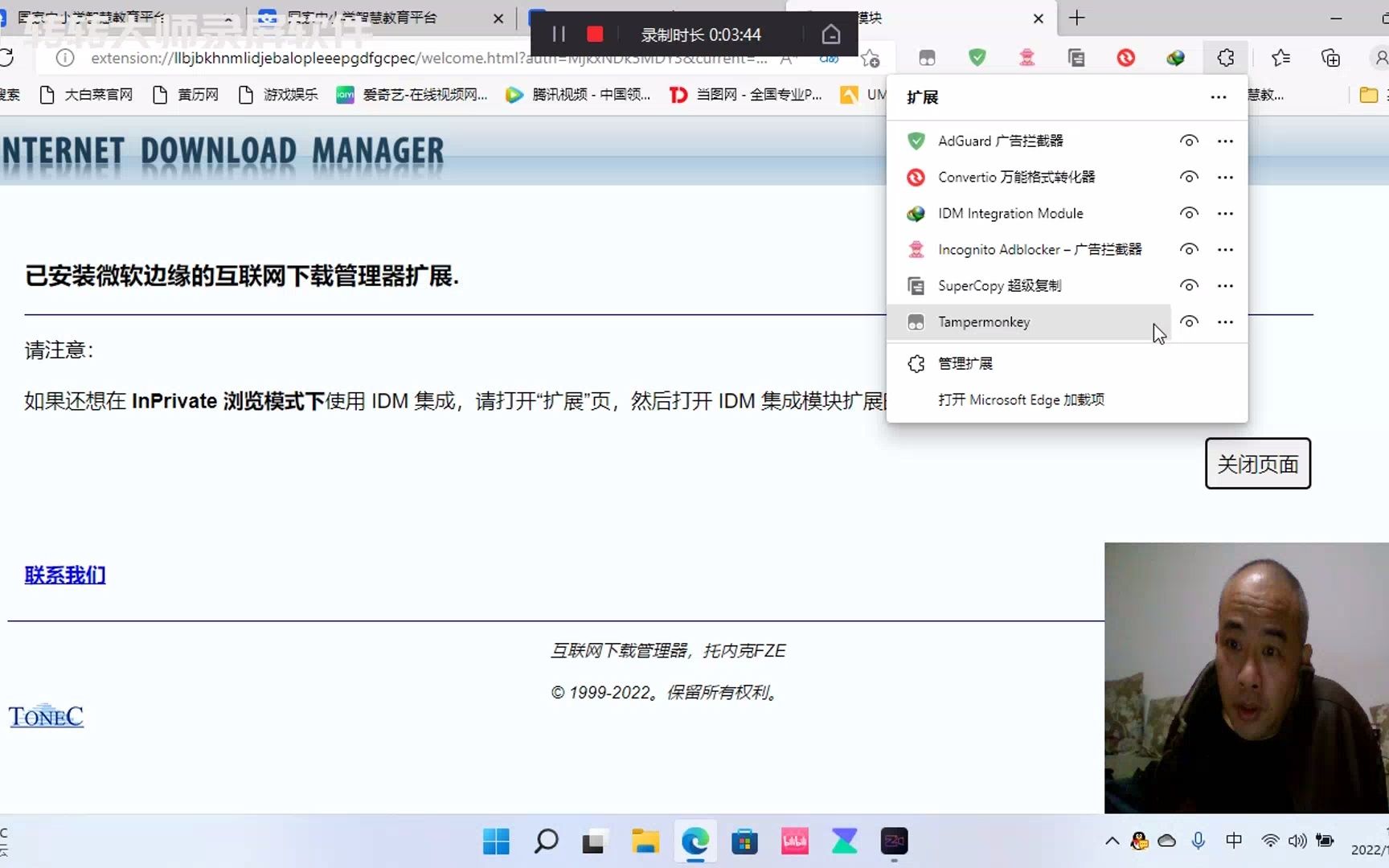1389x868 pixels.
Task: Open the 腾讯视频 bookmark
Action: tap(578, 95)
